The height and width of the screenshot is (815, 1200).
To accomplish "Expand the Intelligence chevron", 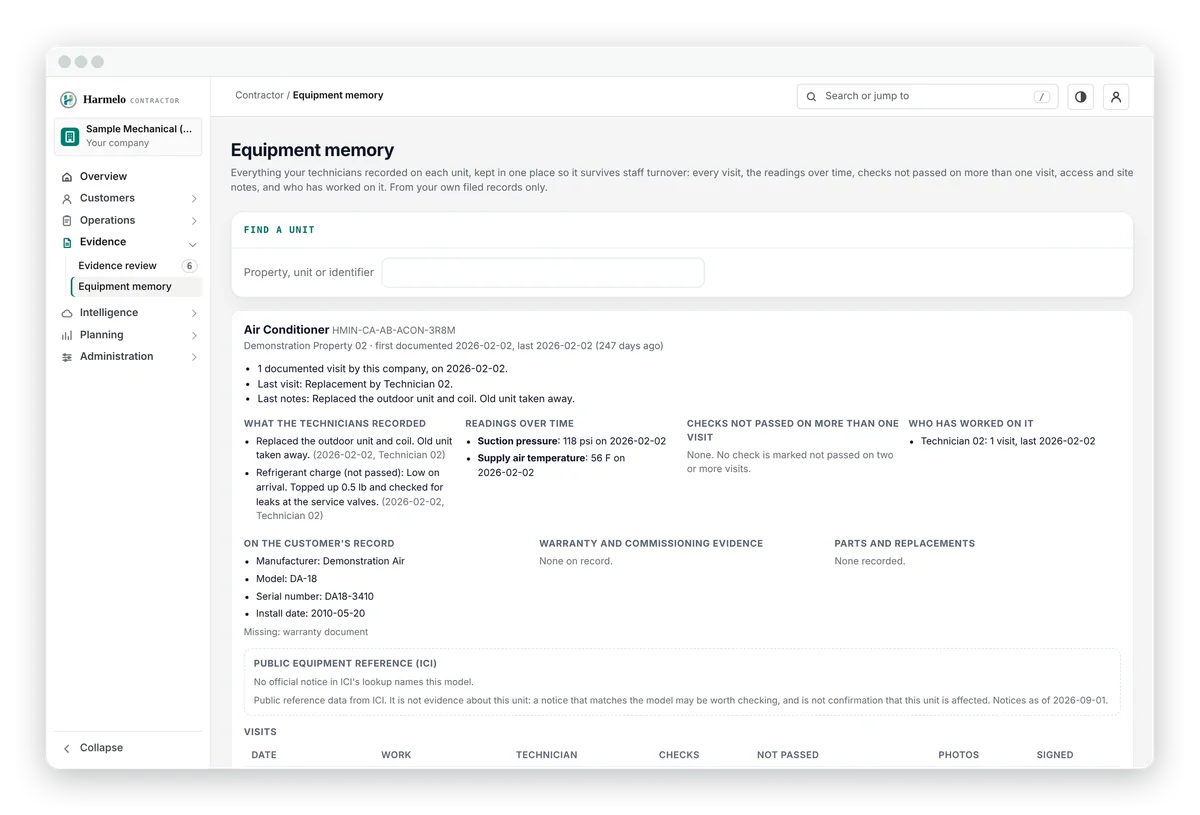I will (193, 314).
